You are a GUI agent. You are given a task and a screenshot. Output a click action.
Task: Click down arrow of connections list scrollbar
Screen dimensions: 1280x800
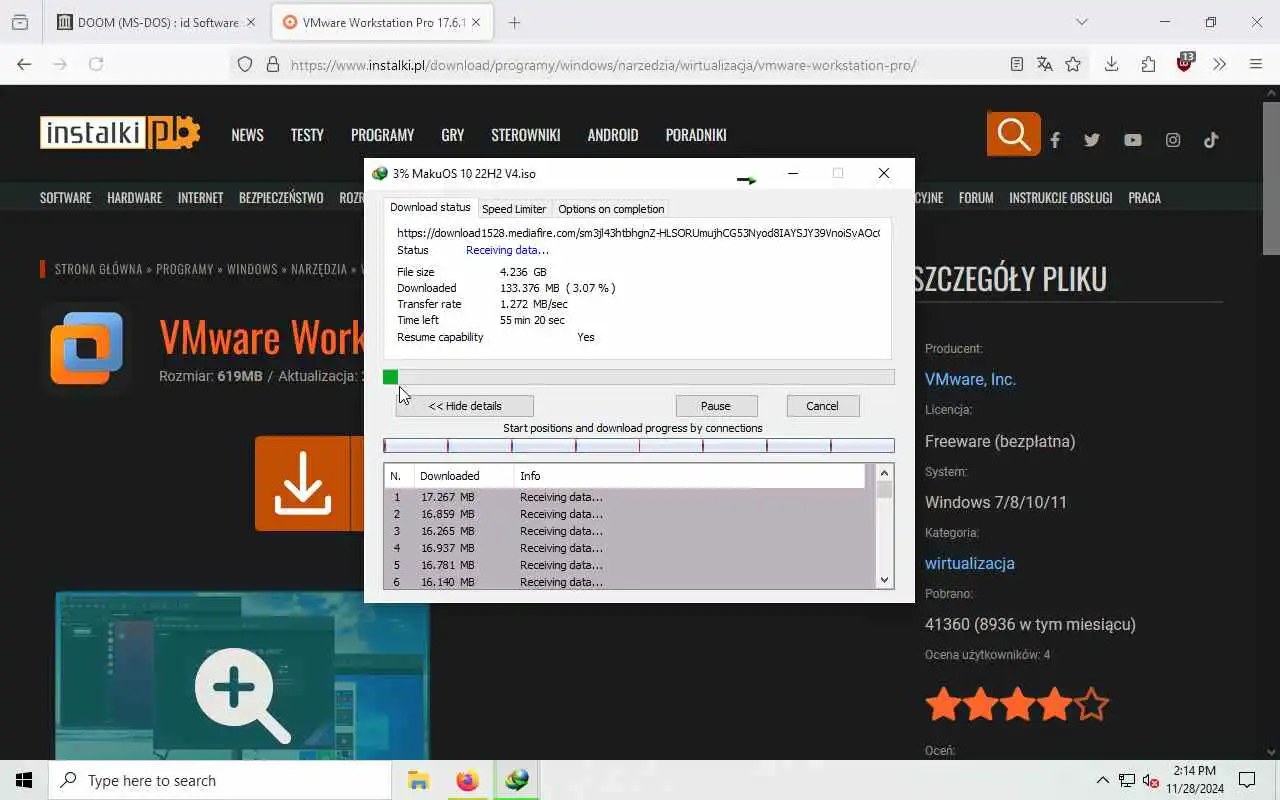pos(884,580)
